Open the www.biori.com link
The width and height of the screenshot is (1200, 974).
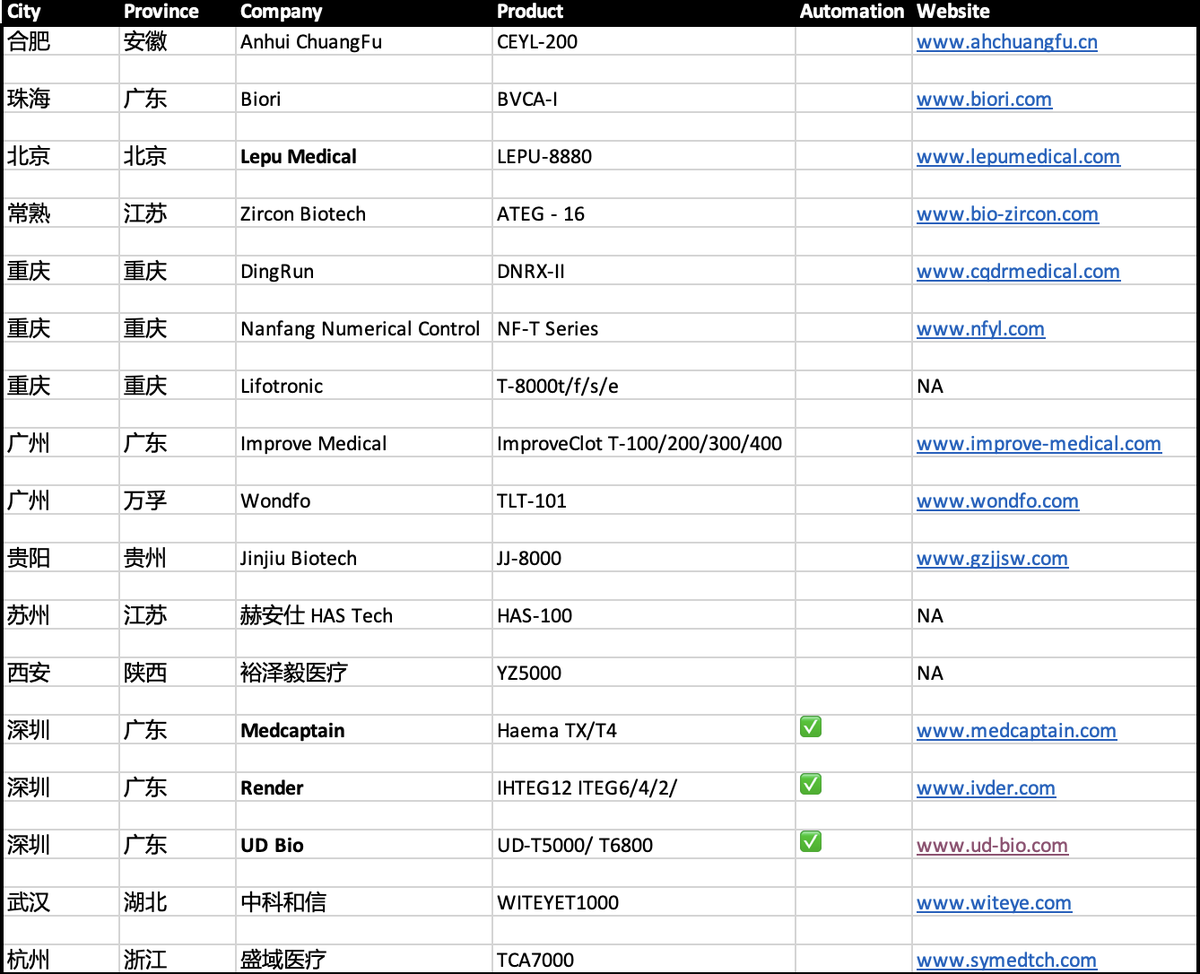click(984, 99)
